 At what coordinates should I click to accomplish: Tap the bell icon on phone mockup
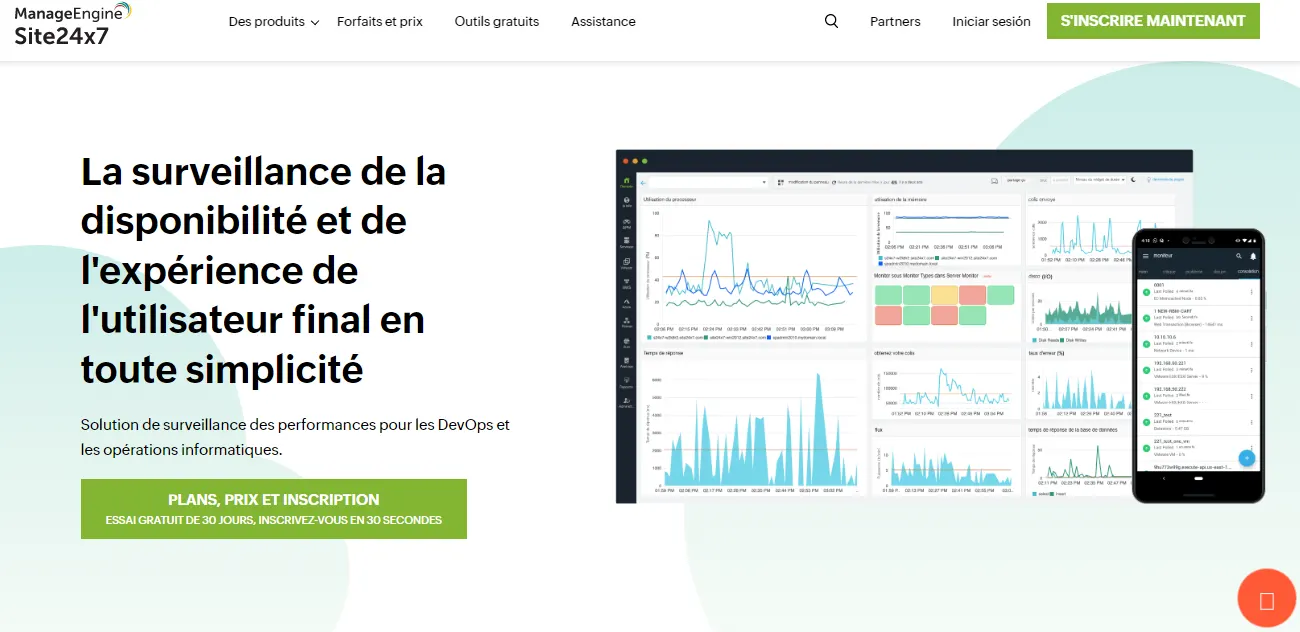[1252, 256]
